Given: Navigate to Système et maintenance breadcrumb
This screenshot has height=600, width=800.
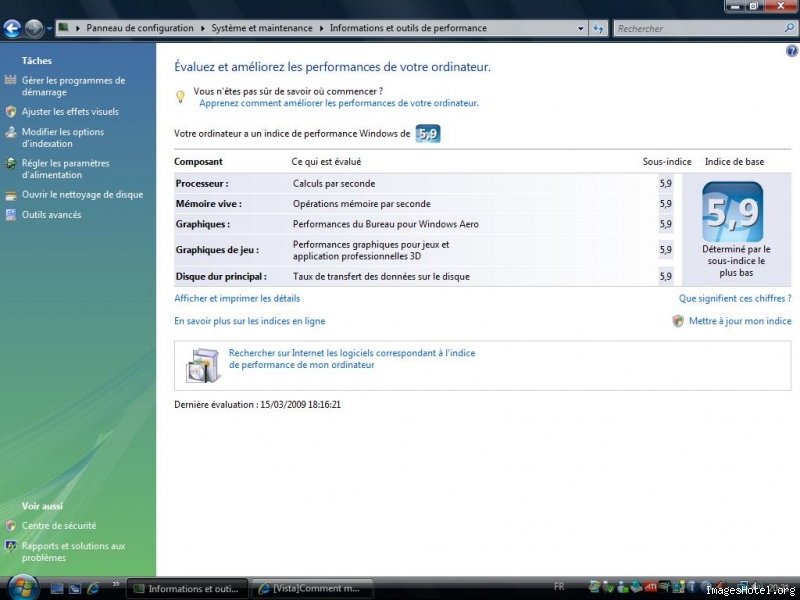Looking at the screenshot, I should pos(262,28).
